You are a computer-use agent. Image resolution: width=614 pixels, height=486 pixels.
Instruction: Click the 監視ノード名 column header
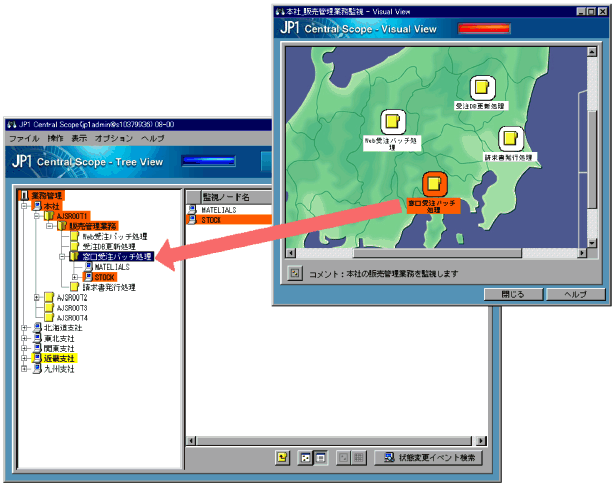coord(237,197)
